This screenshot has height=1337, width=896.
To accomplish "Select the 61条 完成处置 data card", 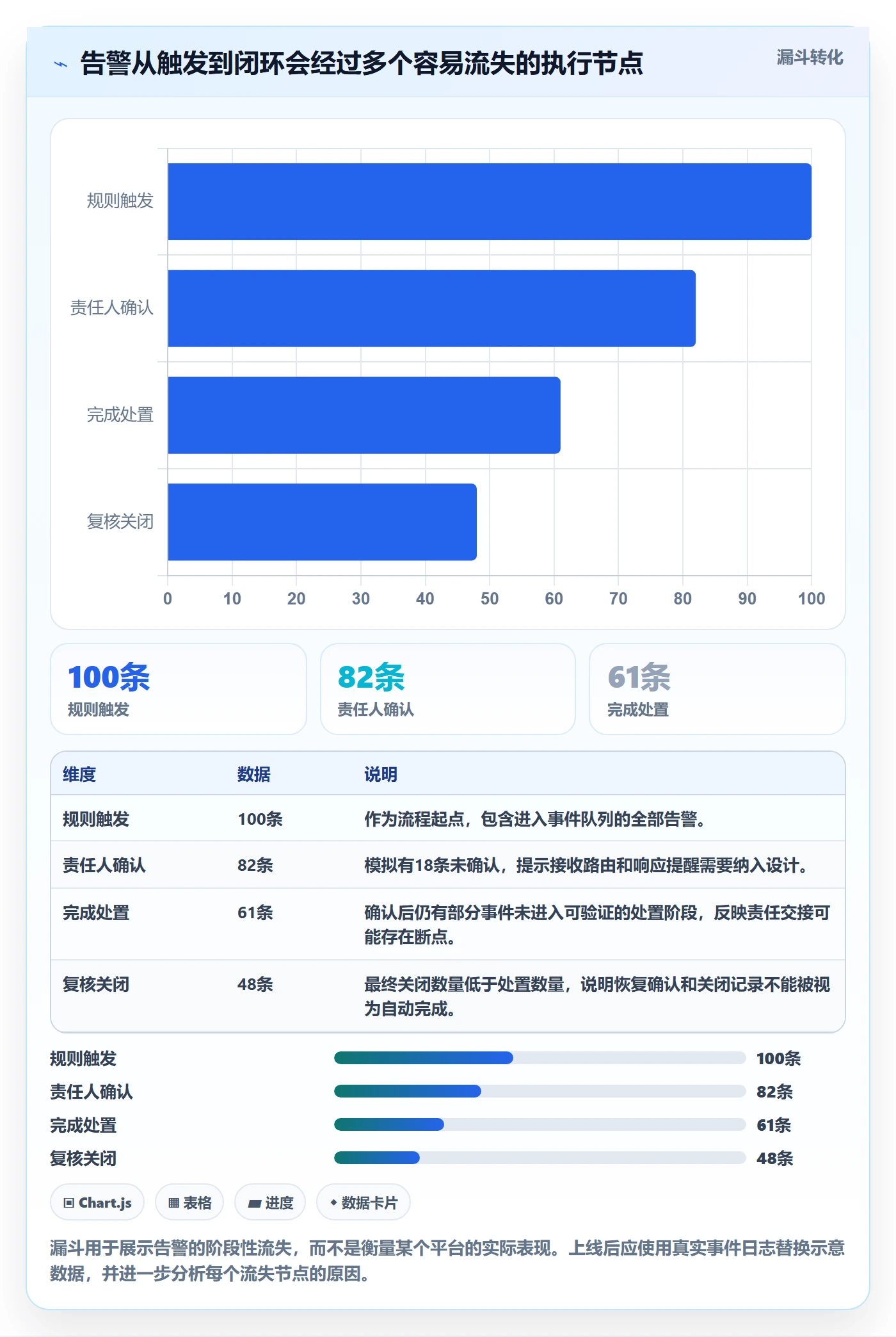I will coord(717,689).
